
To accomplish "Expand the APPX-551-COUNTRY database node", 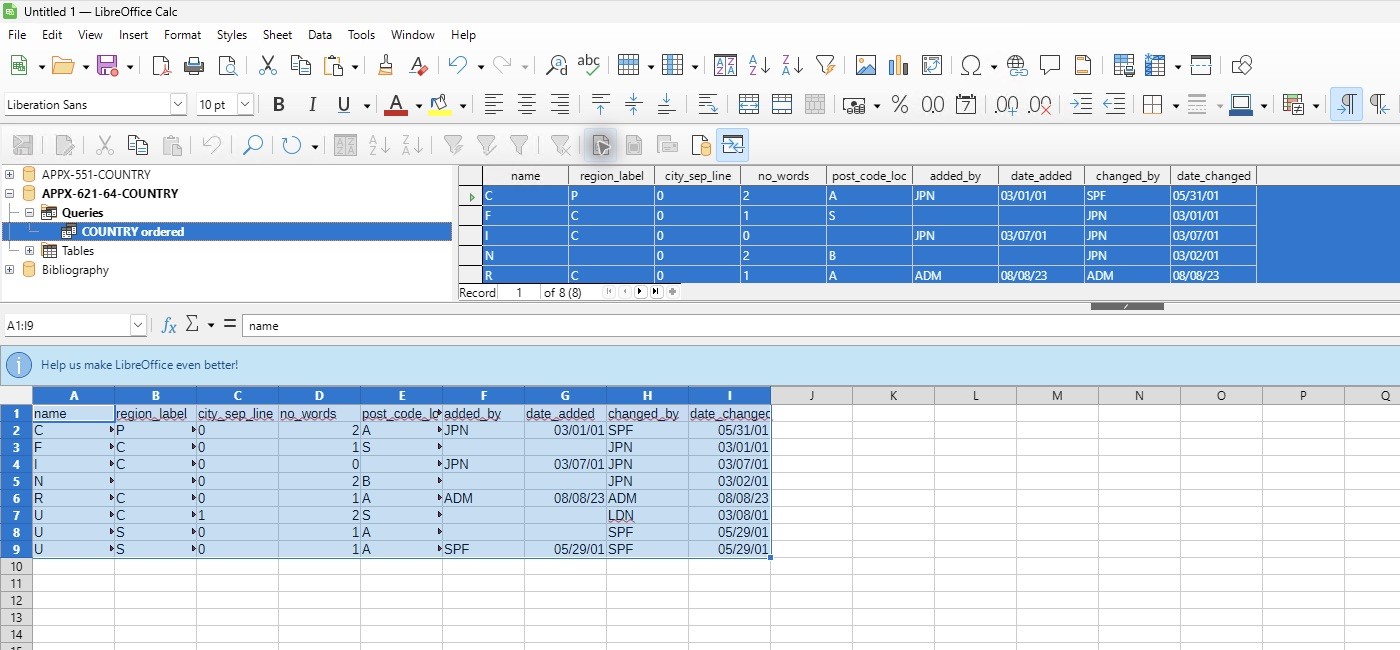I will click(x=10, y=174).
